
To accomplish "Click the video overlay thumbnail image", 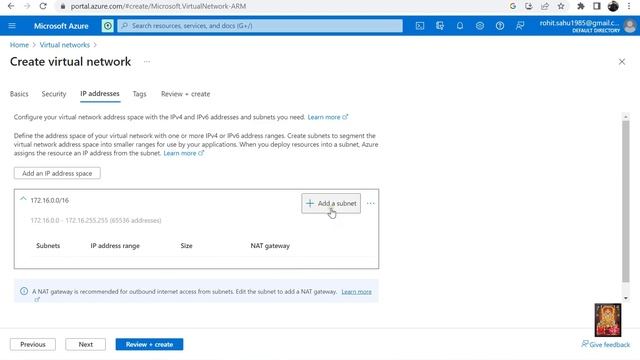I will pos(608,320).
